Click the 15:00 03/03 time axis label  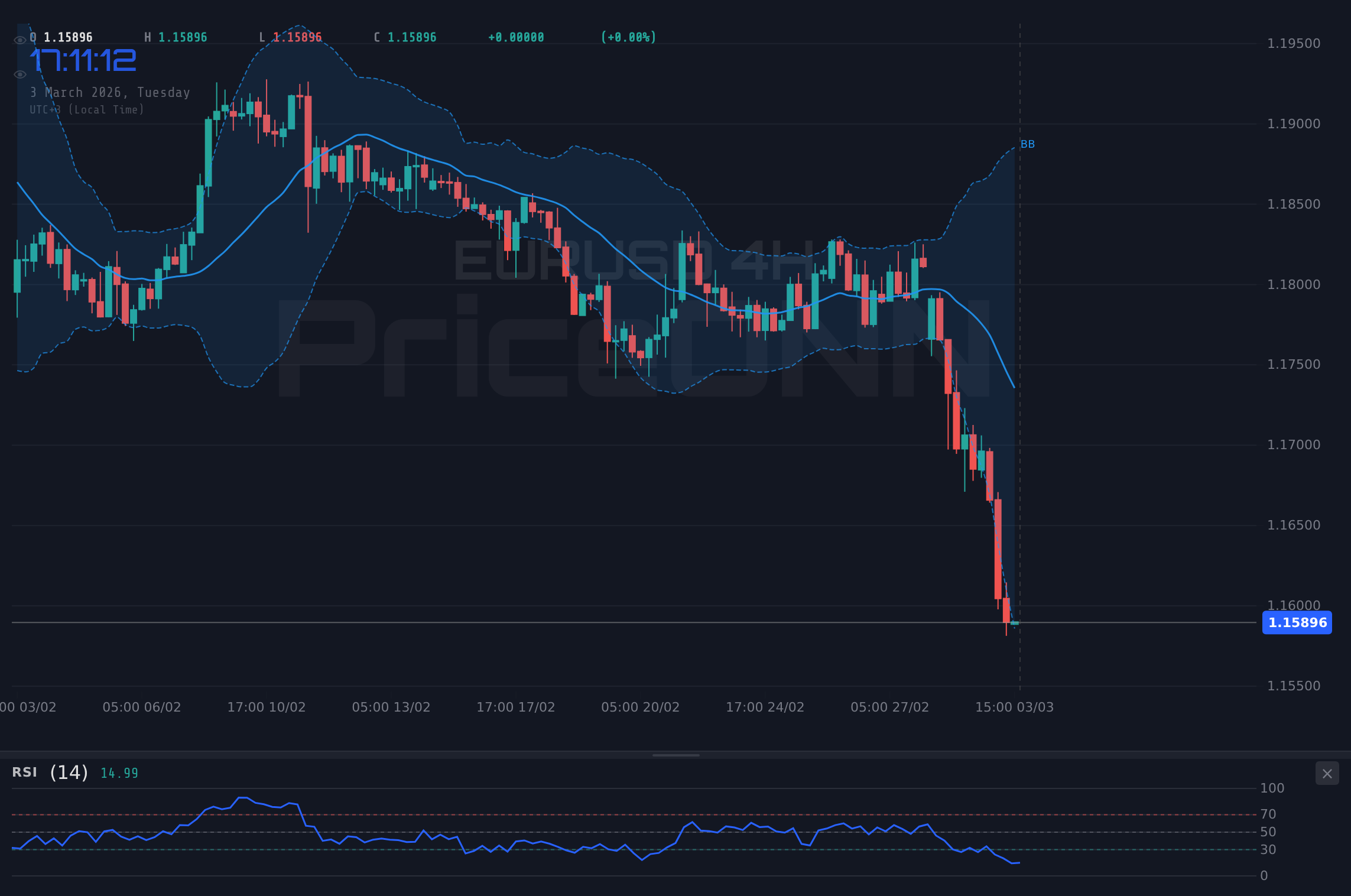pos(1015,707)
